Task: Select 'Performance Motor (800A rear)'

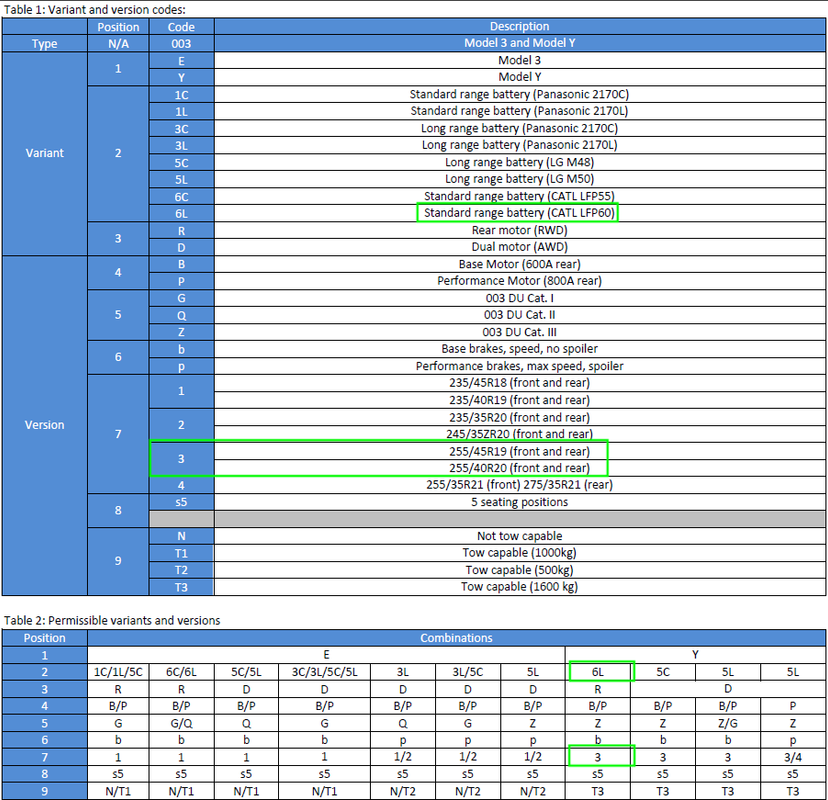Action: tap(520, 281)
